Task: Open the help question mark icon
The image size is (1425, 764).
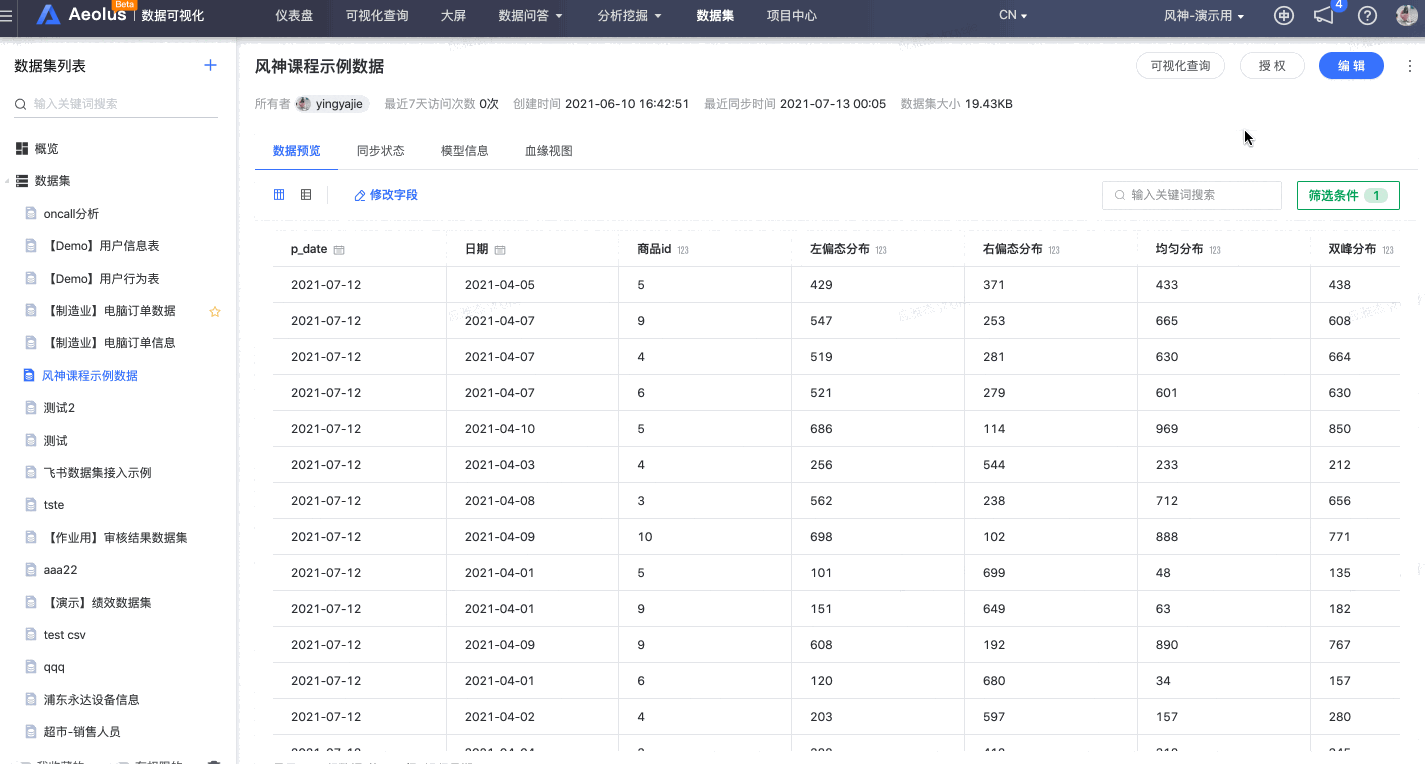Action: pos(1367,16)
